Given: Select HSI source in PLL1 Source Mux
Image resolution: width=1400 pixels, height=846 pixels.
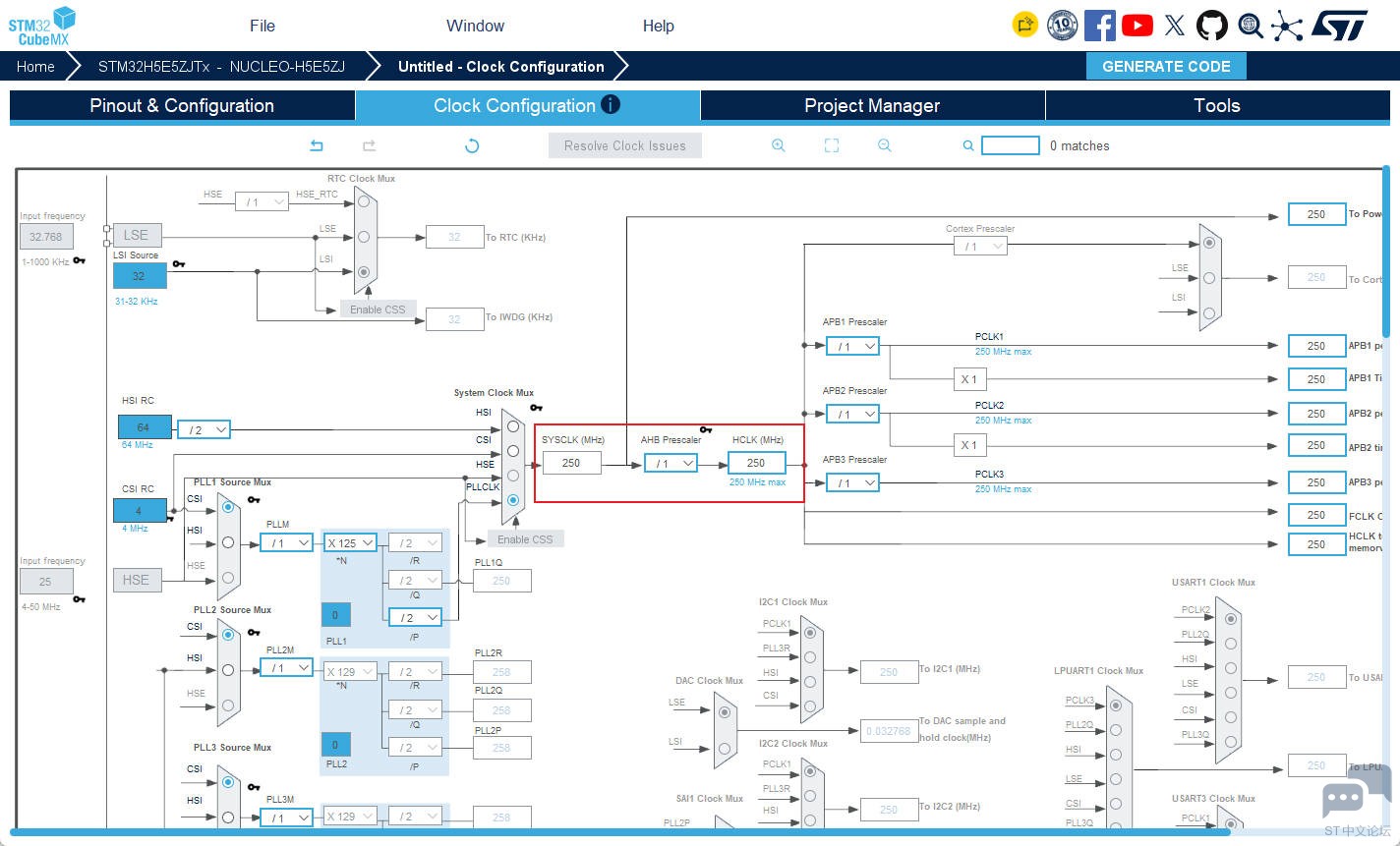Looking at the screenshot, I should point(228,542).
